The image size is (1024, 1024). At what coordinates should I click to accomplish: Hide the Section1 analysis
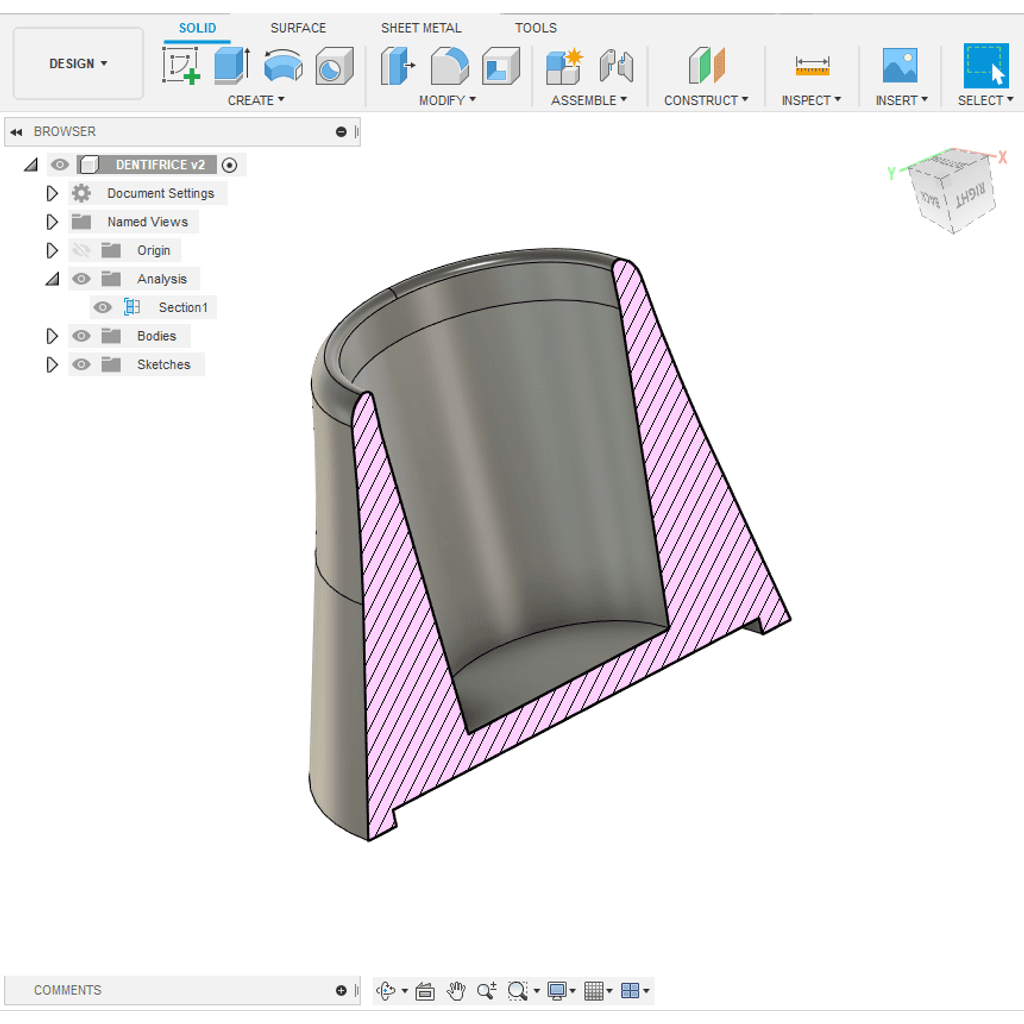pos(103,307)
